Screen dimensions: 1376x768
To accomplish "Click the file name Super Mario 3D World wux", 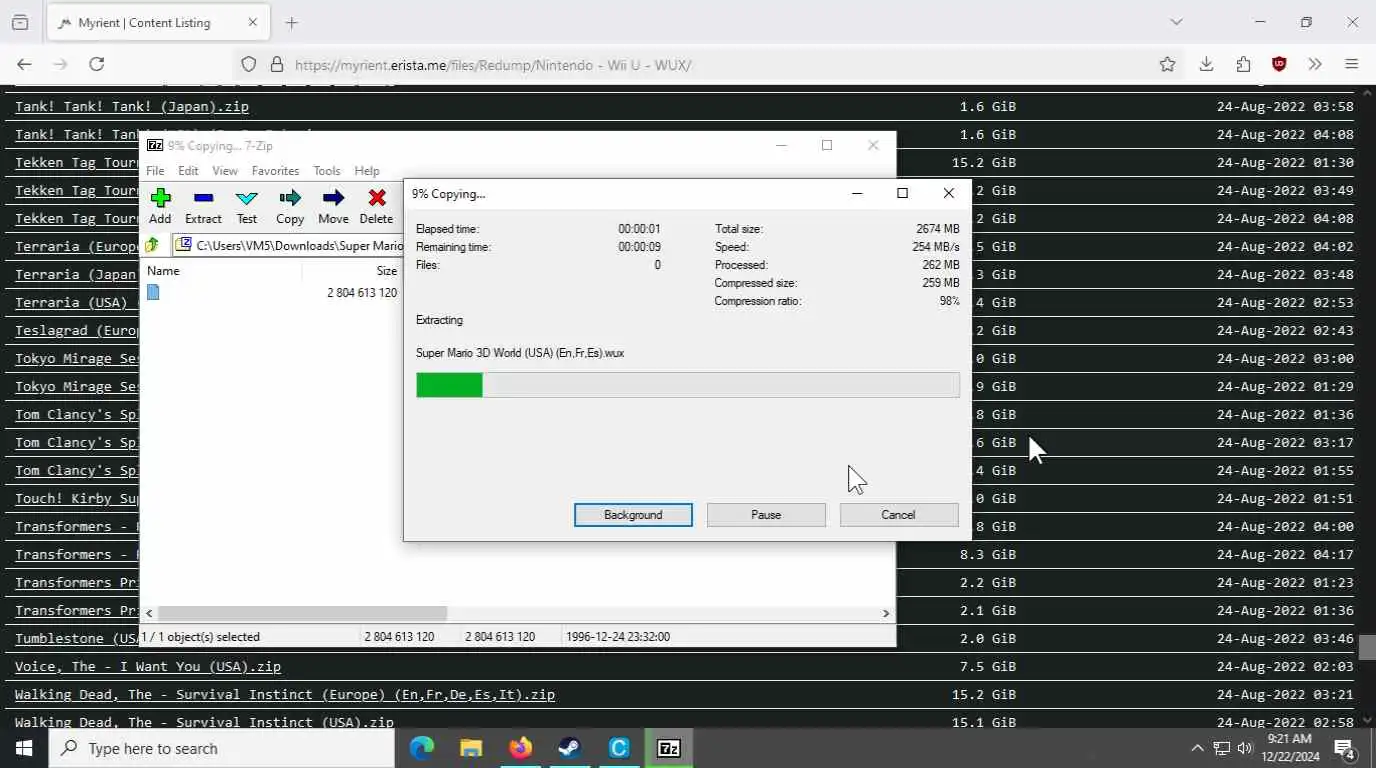I will [x=520, y=353].
